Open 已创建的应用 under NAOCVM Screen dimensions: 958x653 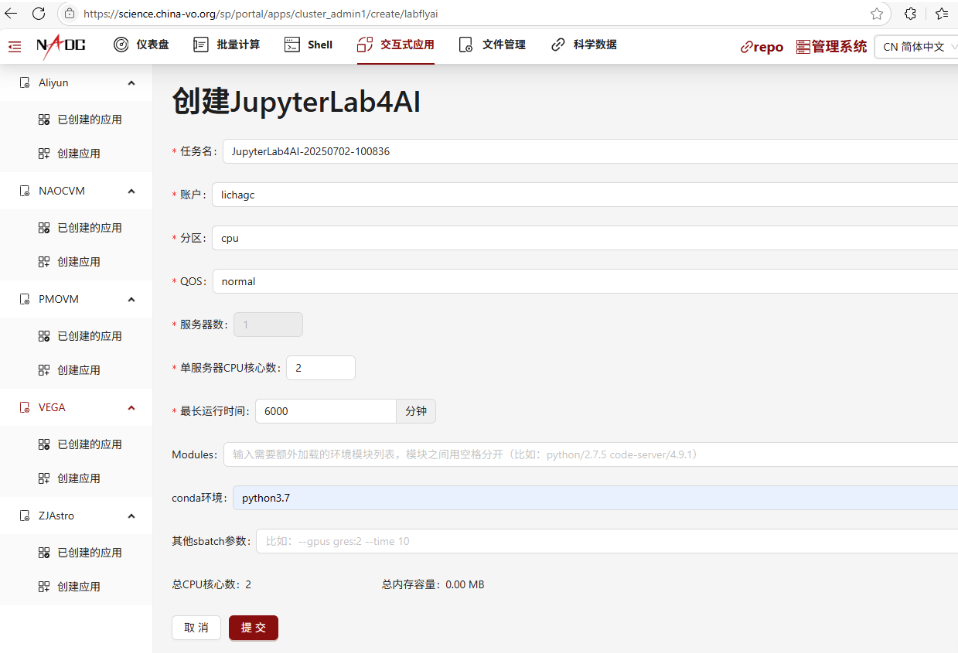click(89, 228)
